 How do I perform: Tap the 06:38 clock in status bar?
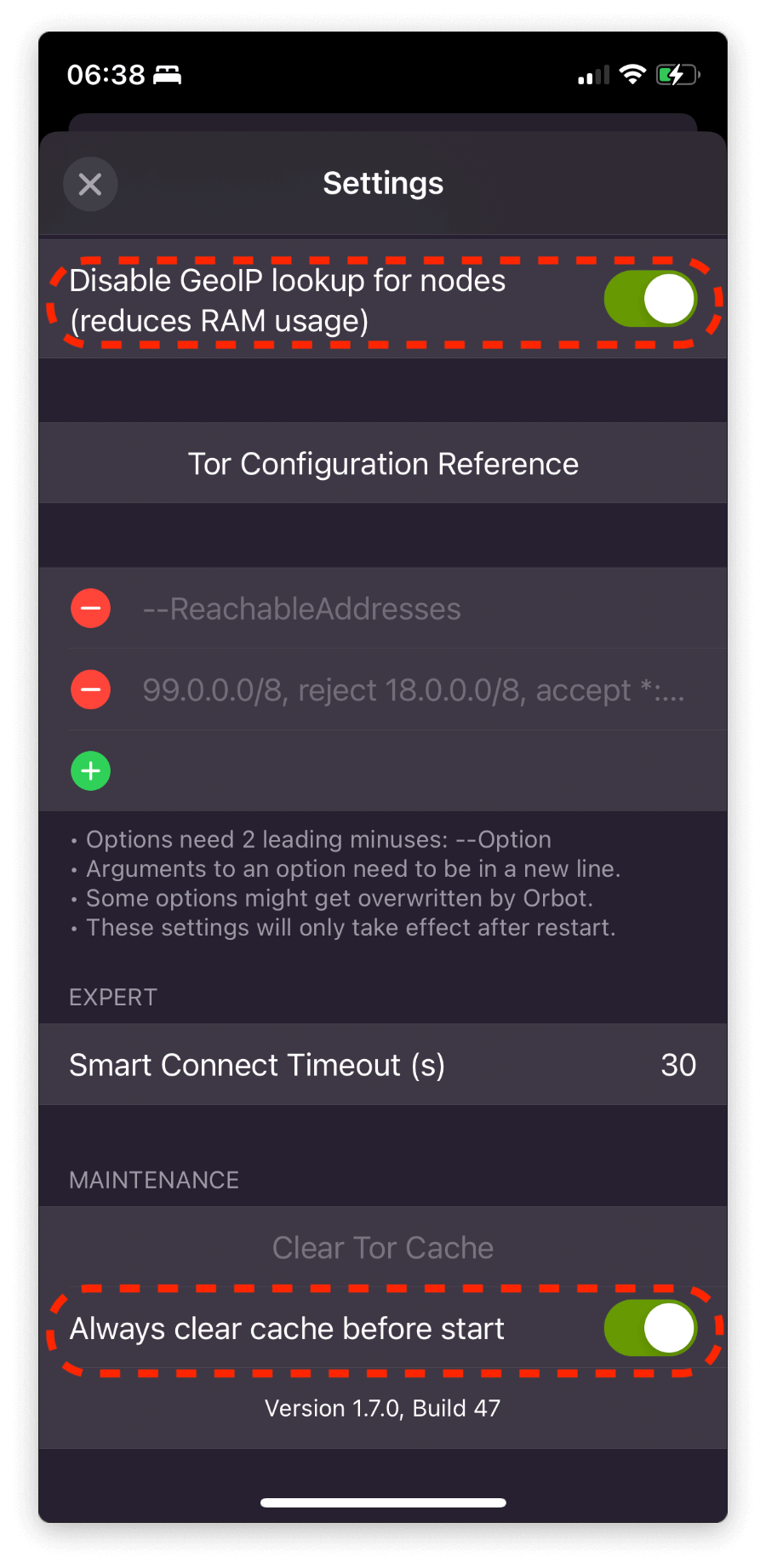[x=106, y=75]
